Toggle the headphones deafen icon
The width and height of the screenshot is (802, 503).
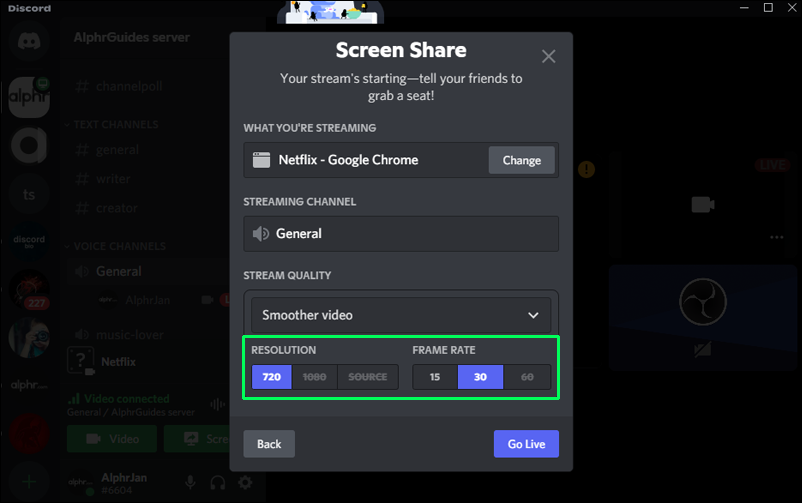(x=218, y=482)
